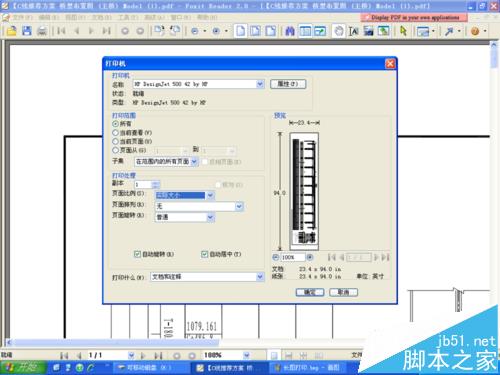The height and width of the screenshot is (375, 500).
Task: Click the toolbar next page arrow
Action: point(91,31)
